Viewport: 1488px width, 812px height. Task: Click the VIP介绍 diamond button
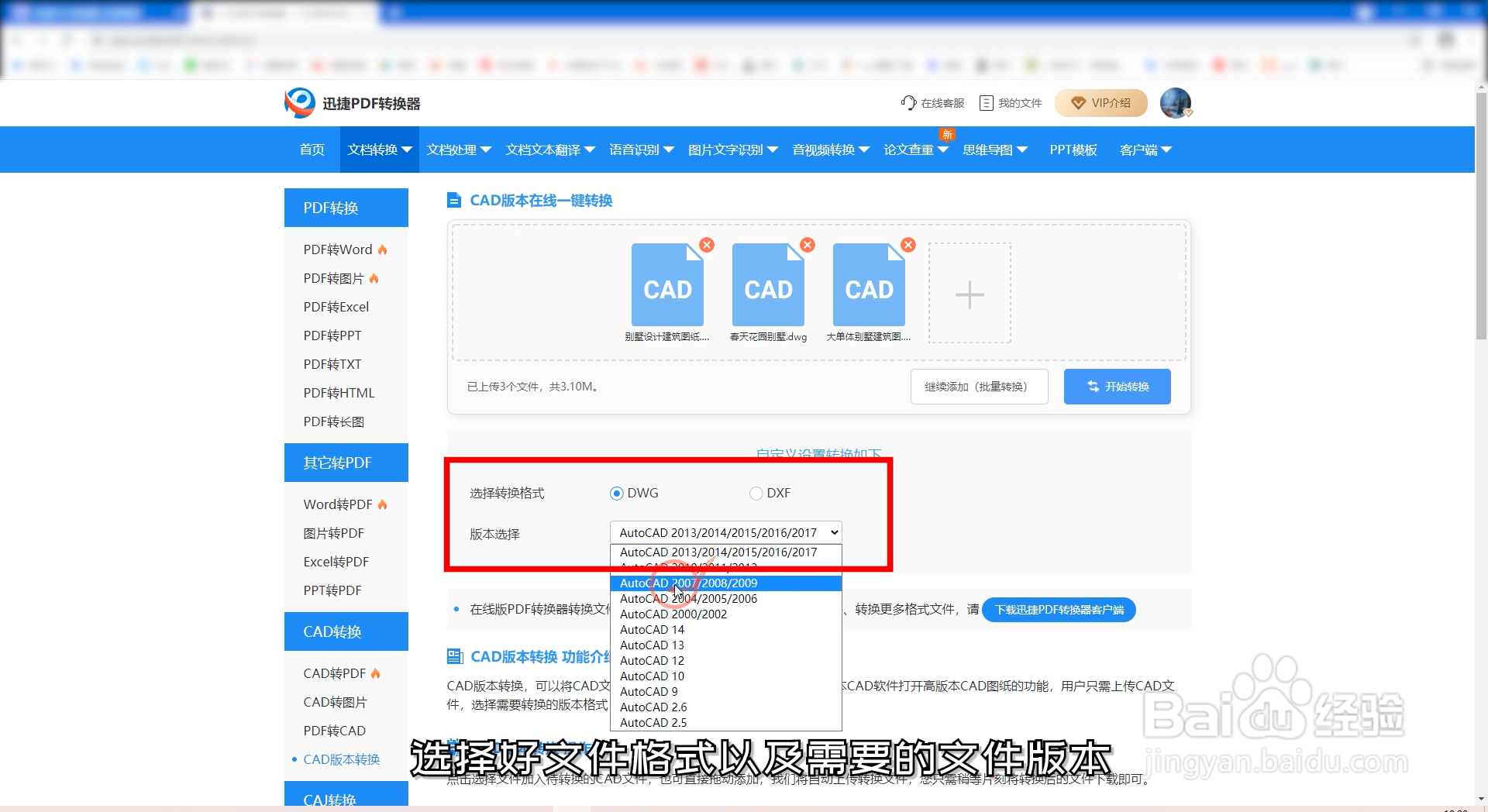[1100, 103]
